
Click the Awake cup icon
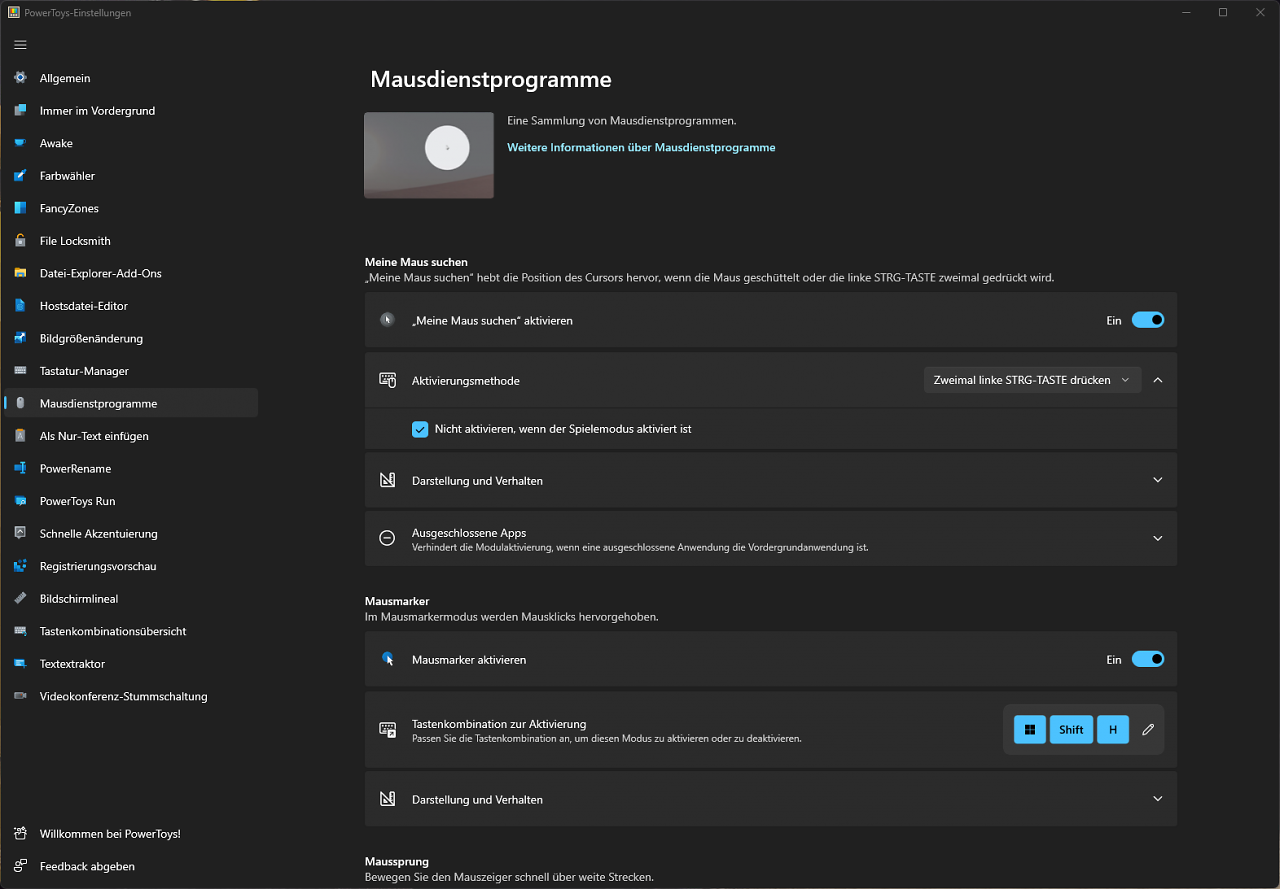[x=20, y=143]
